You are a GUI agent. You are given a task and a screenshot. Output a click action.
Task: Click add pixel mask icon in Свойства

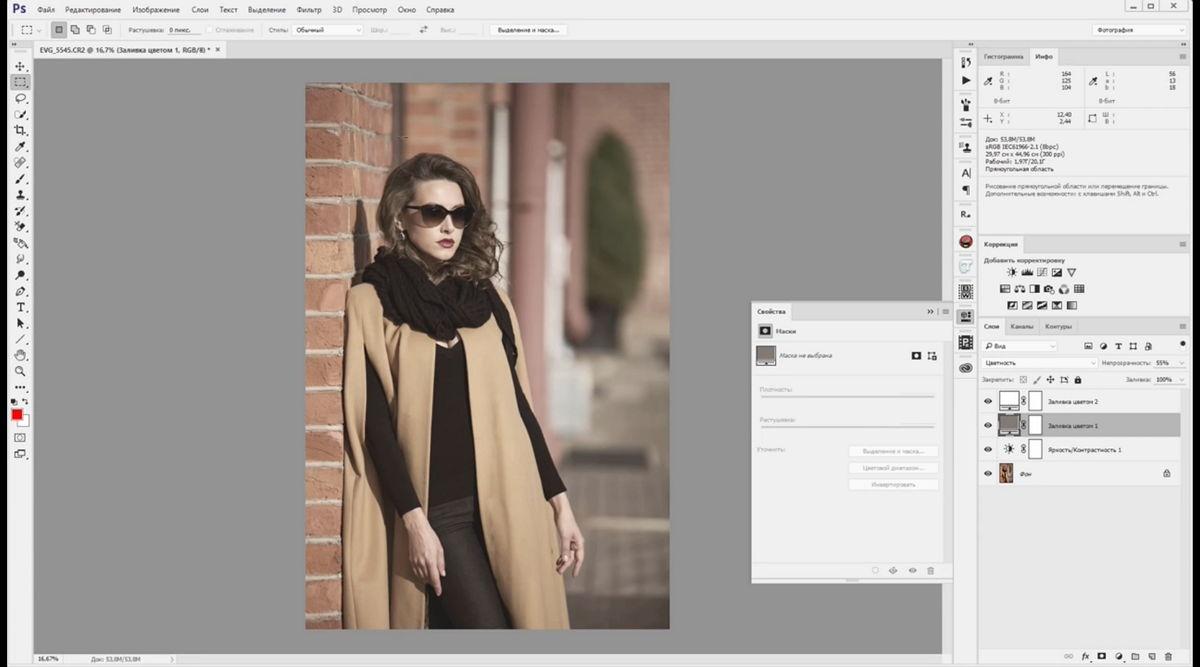click(916, 355)
